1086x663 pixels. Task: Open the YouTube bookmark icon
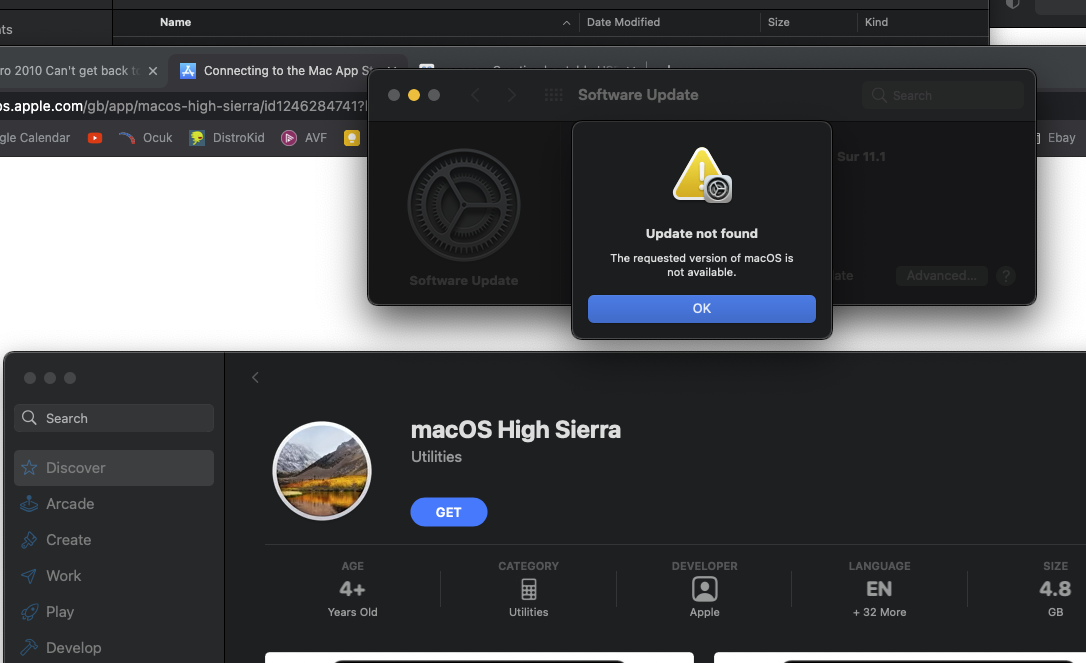pos(95,138)
